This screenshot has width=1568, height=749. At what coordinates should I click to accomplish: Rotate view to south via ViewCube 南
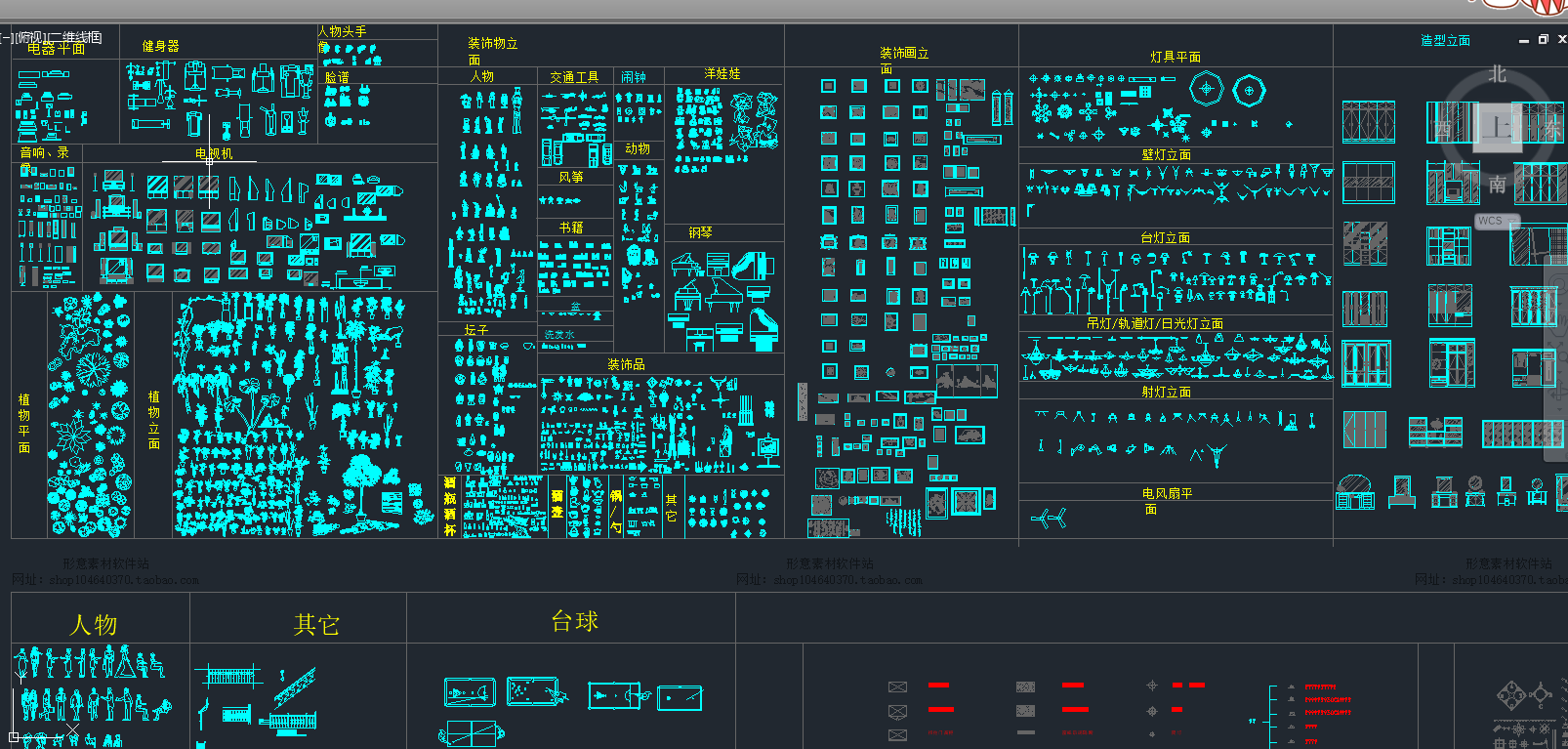click(x=1497, y=184)
